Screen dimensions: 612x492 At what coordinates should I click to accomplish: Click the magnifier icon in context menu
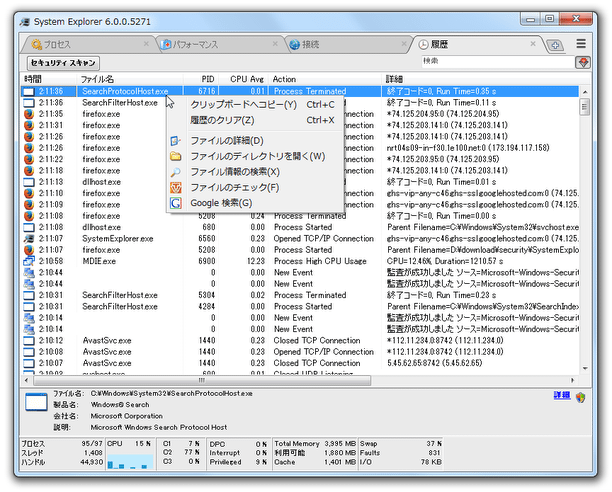[176, 172]
